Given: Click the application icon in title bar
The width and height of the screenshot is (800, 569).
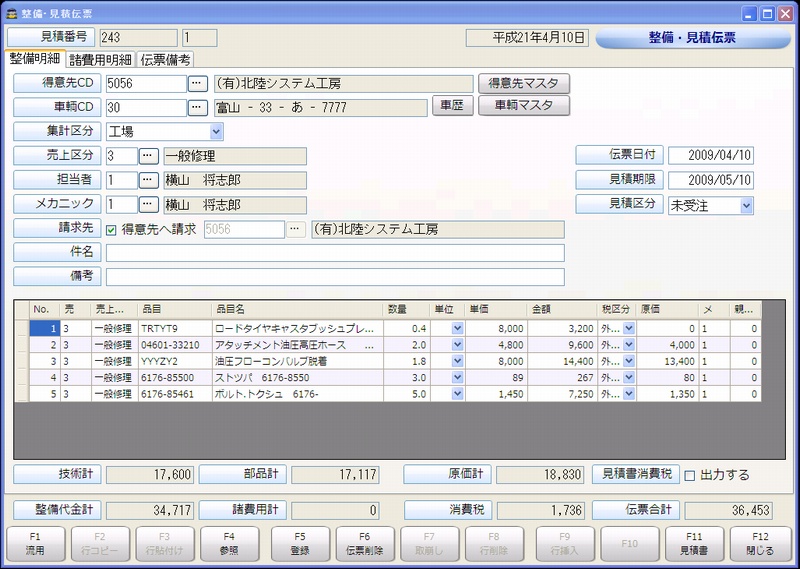Looking at the screenshot, I should click(11, 14).
